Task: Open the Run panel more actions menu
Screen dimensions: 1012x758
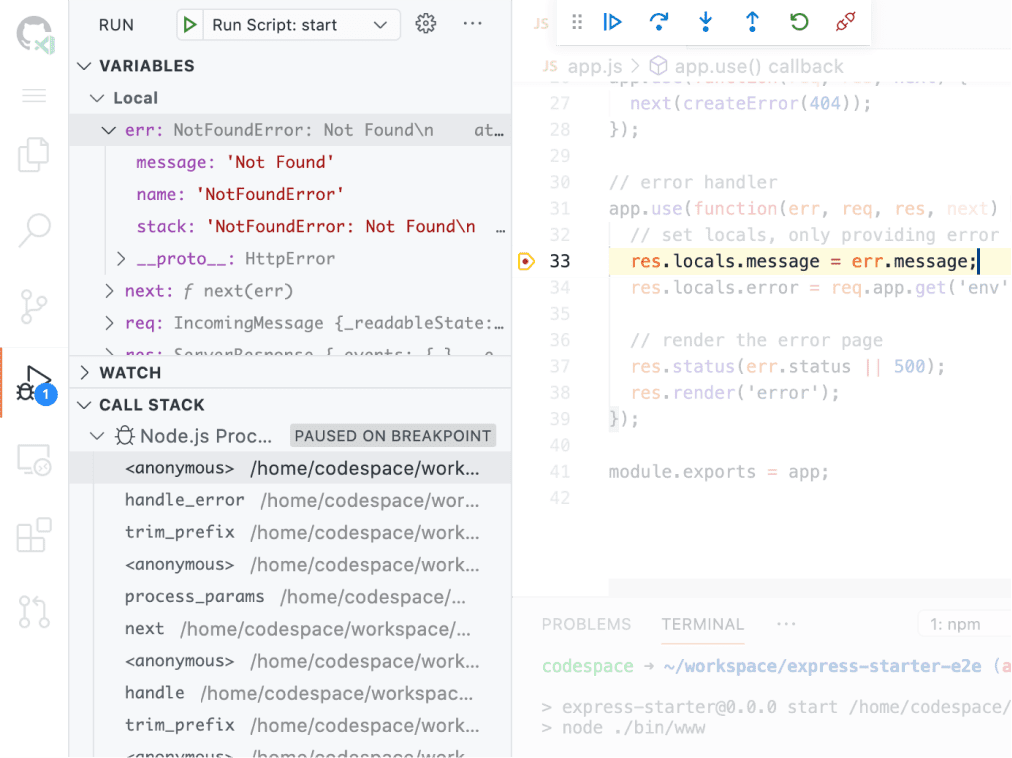Action: coord(472,24)
